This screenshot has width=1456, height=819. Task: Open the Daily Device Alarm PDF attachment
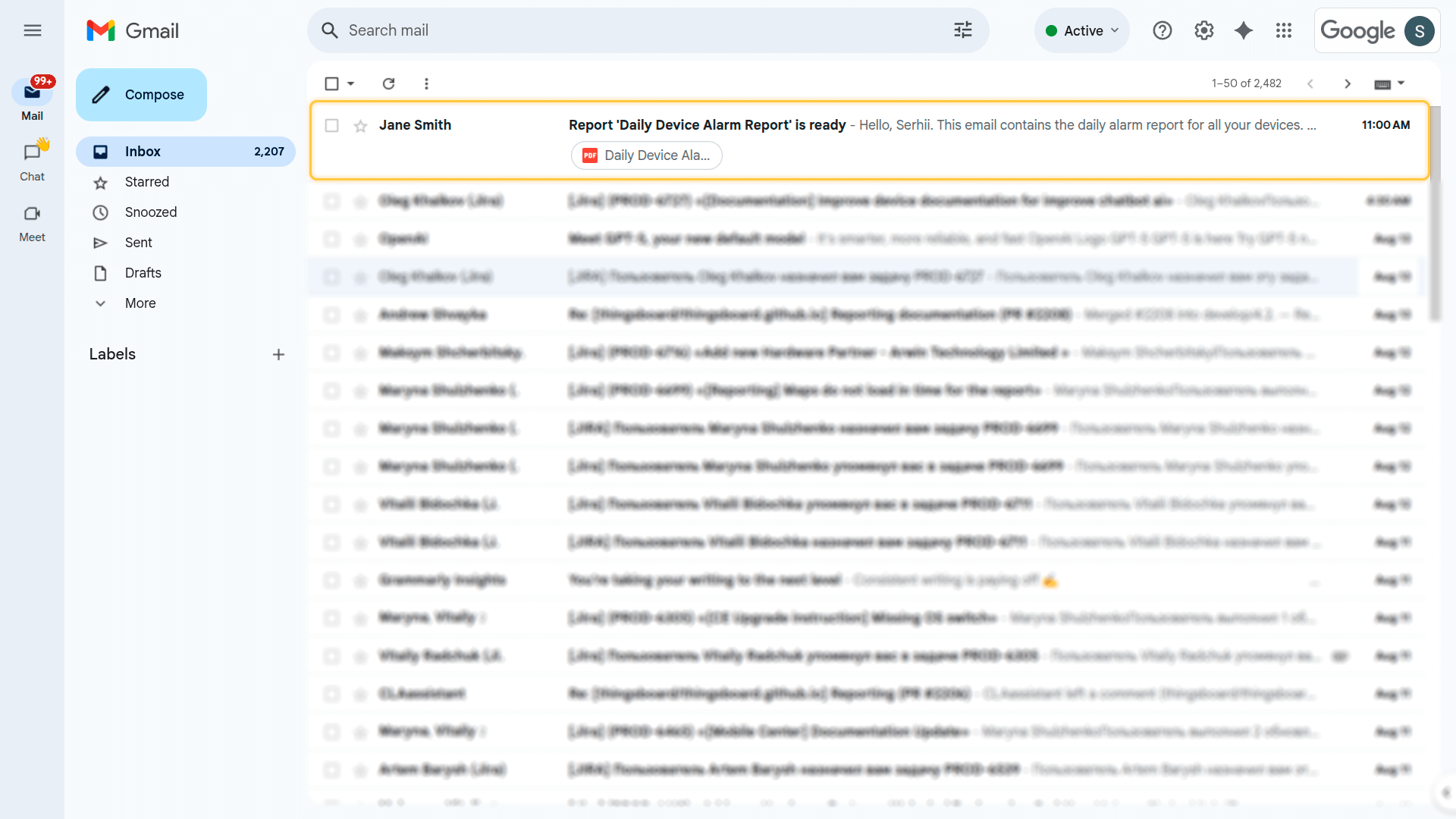click(x=646, y=155)
